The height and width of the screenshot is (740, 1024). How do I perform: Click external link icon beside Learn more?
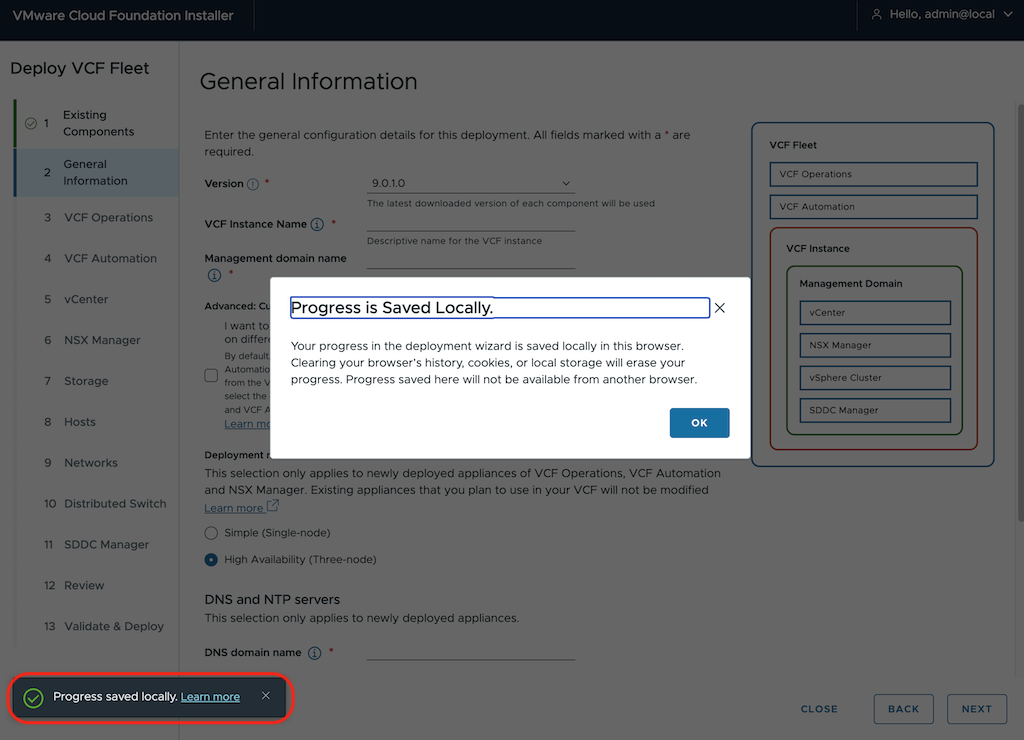pyautogui.click(x=272, y=506)
